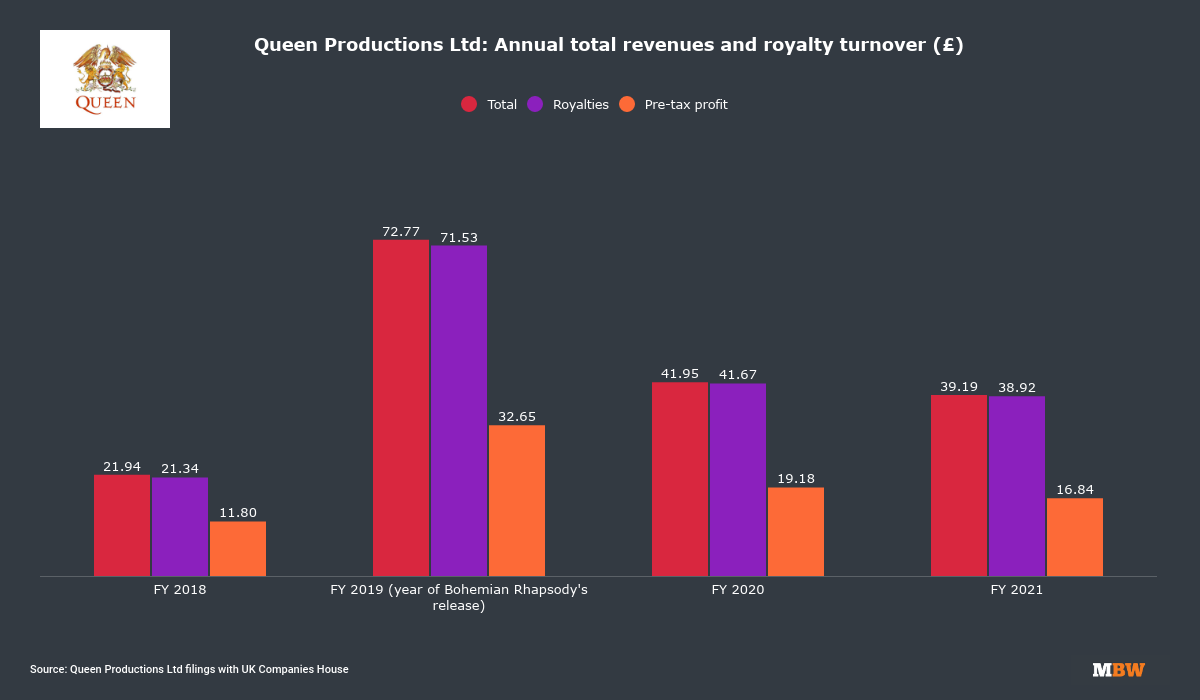Click the FY 2019 Bohemian Rhapsody axis label
This screenshot has width=1200, height=700.
(459, 597)
